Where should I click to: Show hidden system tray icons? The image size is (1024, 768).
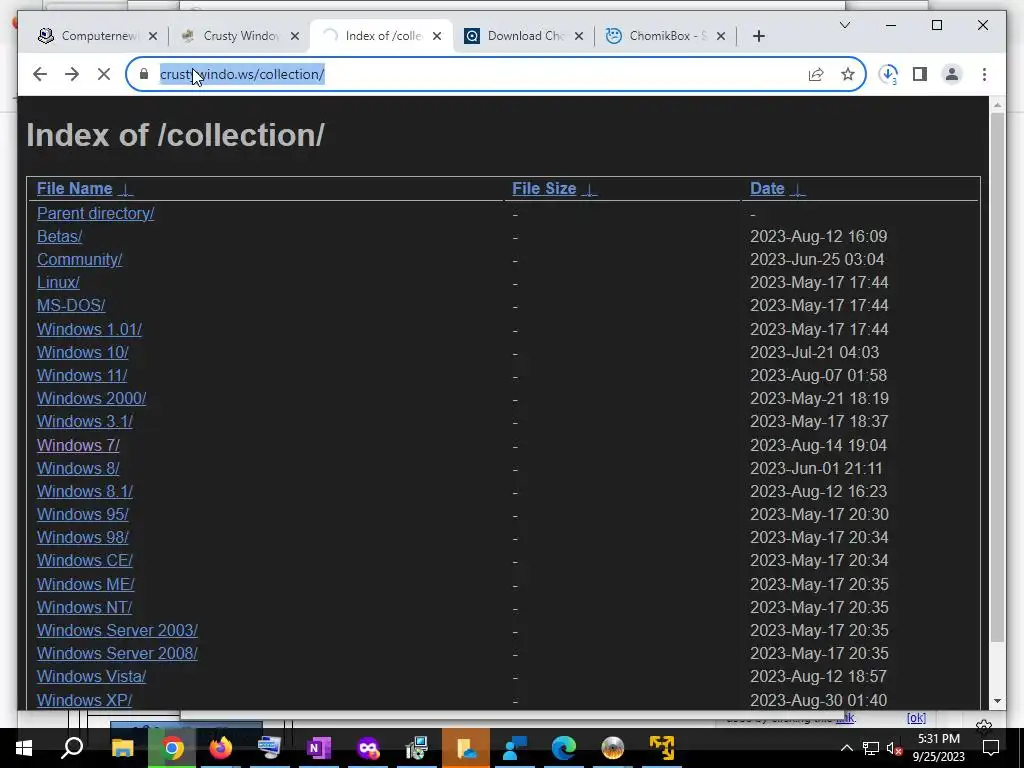(846, 748)
